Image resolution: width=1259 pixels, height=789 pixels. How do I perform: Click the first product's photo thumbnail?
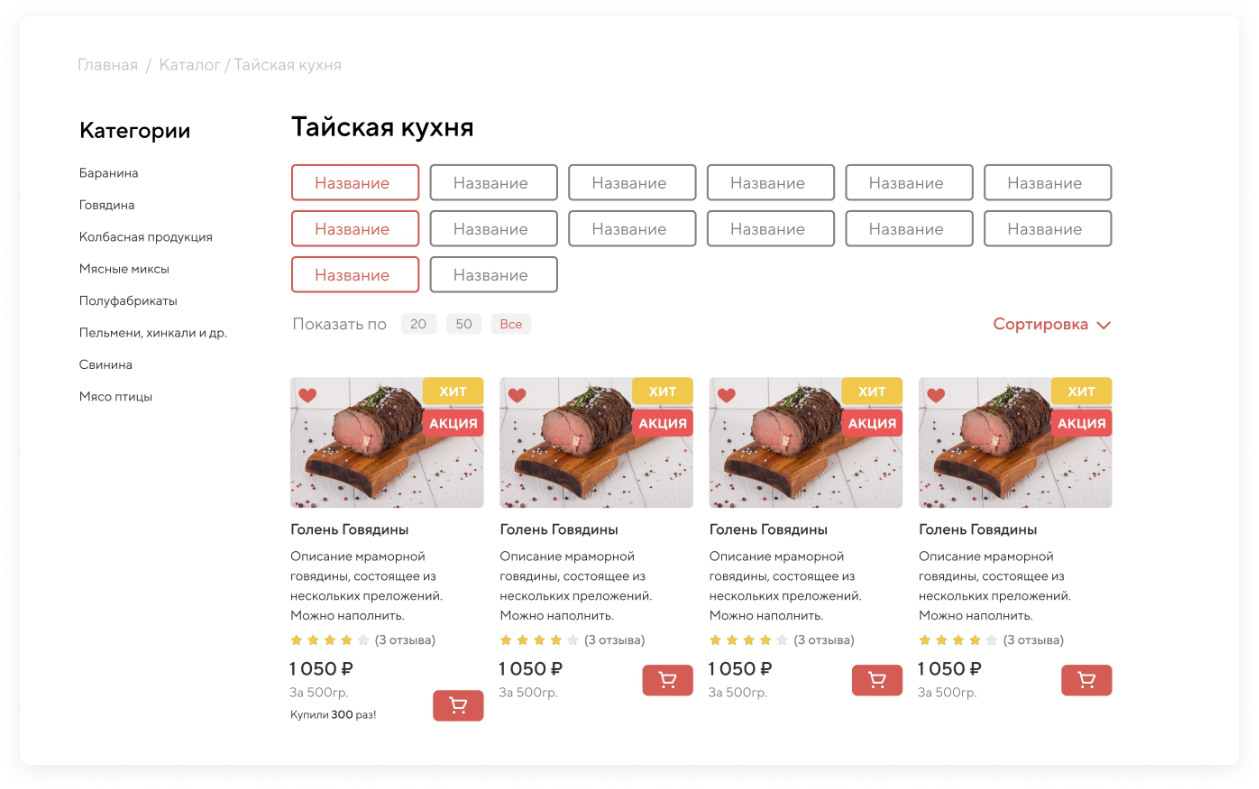click(x=385, y=443)
